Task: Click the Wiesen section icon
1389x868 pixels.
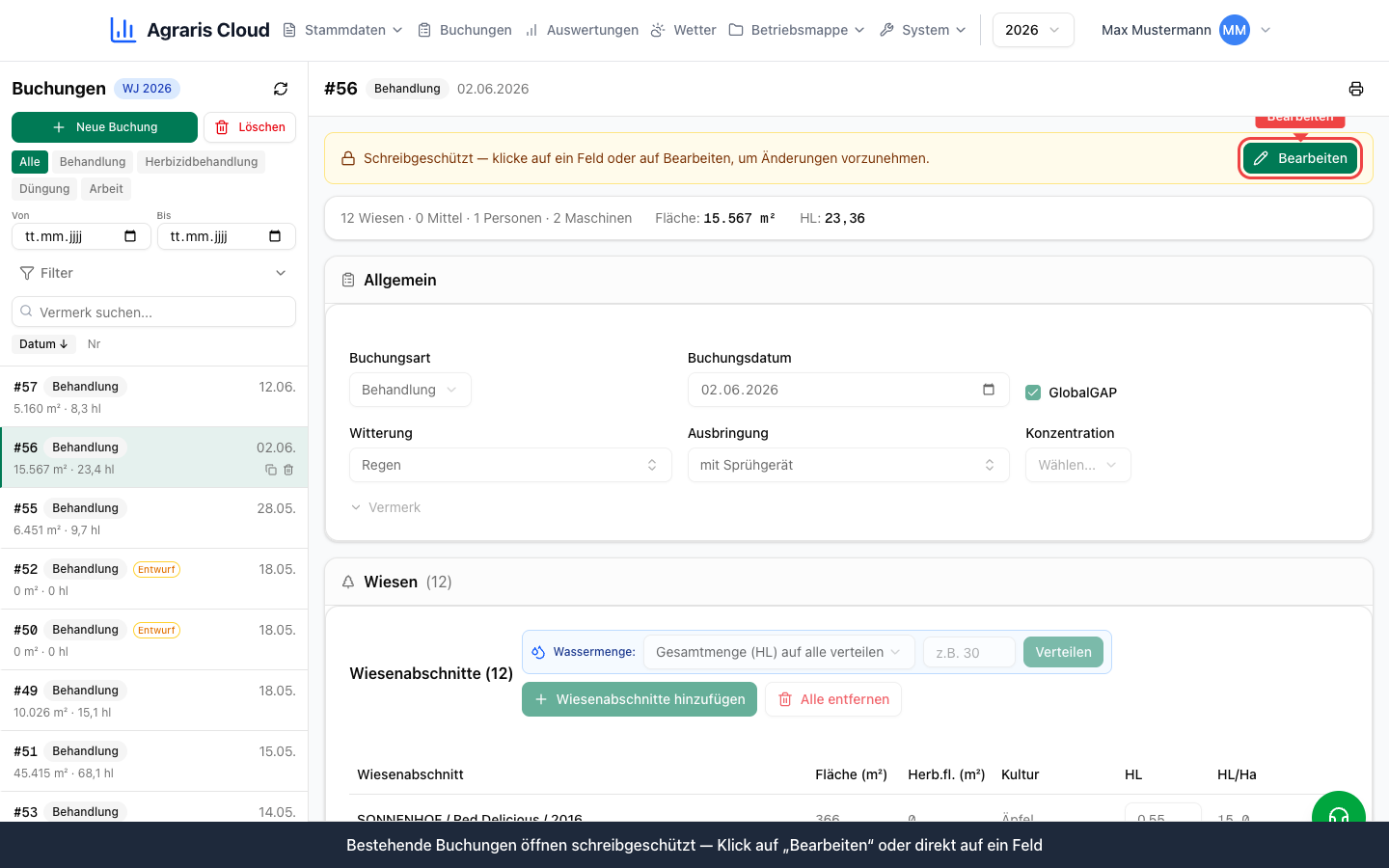Action: click(348, 582)
